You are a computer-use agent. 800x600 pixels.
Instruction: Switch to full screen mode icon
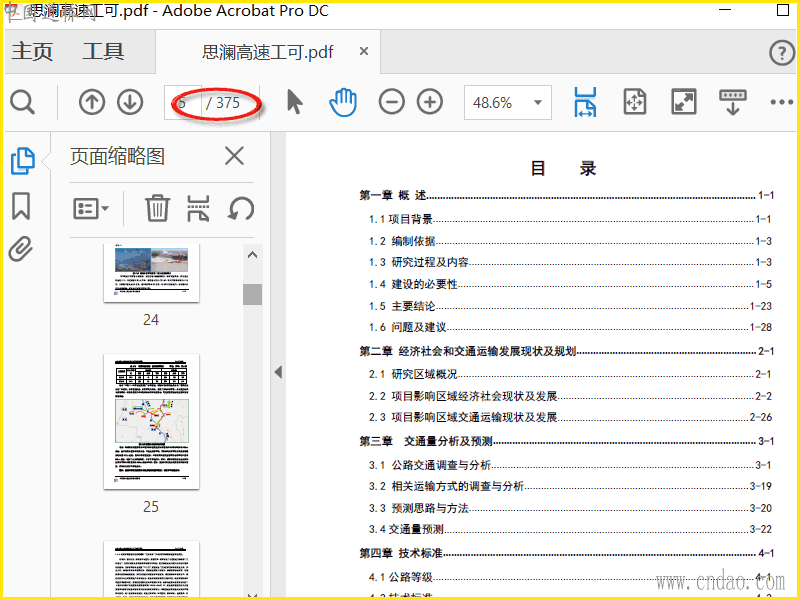[x=684, y=102]
